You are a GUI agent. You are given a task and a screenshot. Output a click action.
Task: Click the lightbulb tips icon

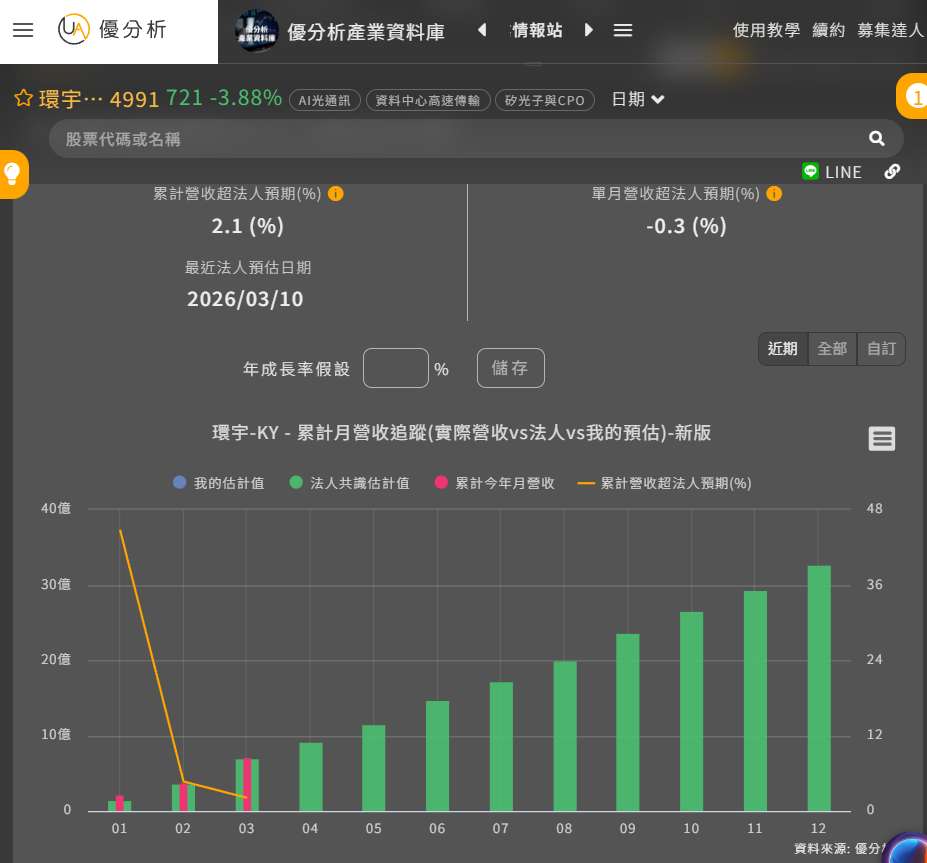pos(12,174)
